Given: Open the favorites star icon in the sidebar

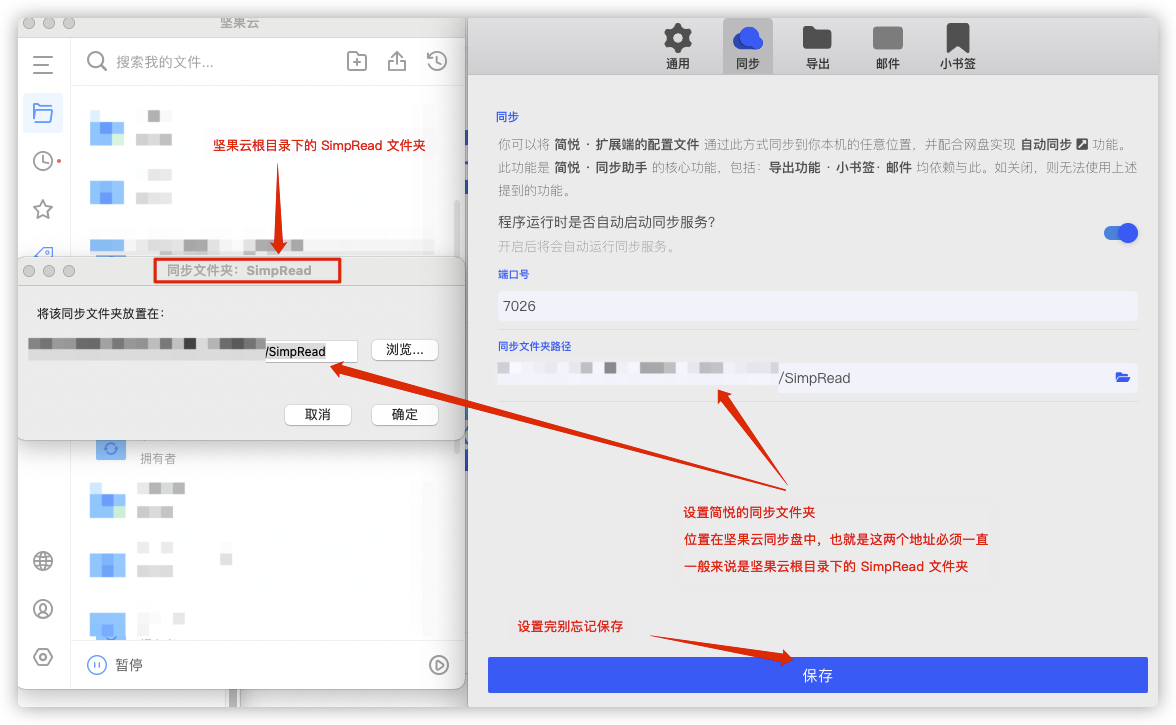Looking at the screenshot, I should pos(43,209).
